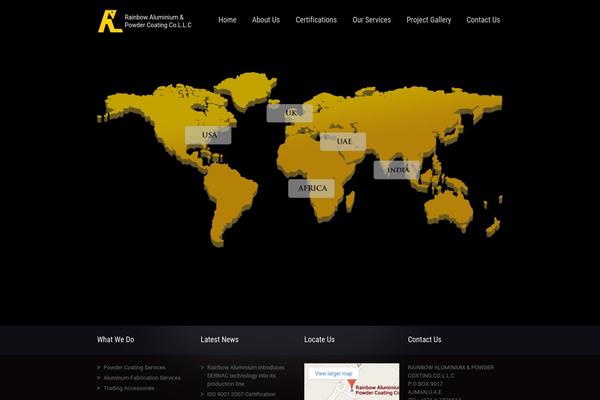Select the UK label on the map
This screenshot has height=400, width=600.
pyautogui.click(x=290, y=113)
